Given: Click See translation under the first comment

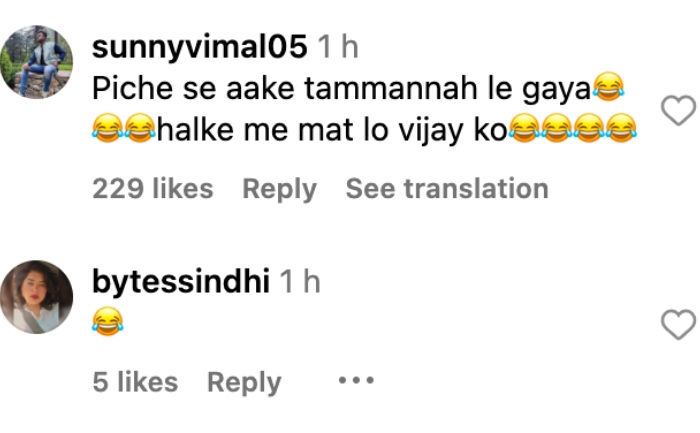Looking at the screenshot, I should (x=447, y=188).
